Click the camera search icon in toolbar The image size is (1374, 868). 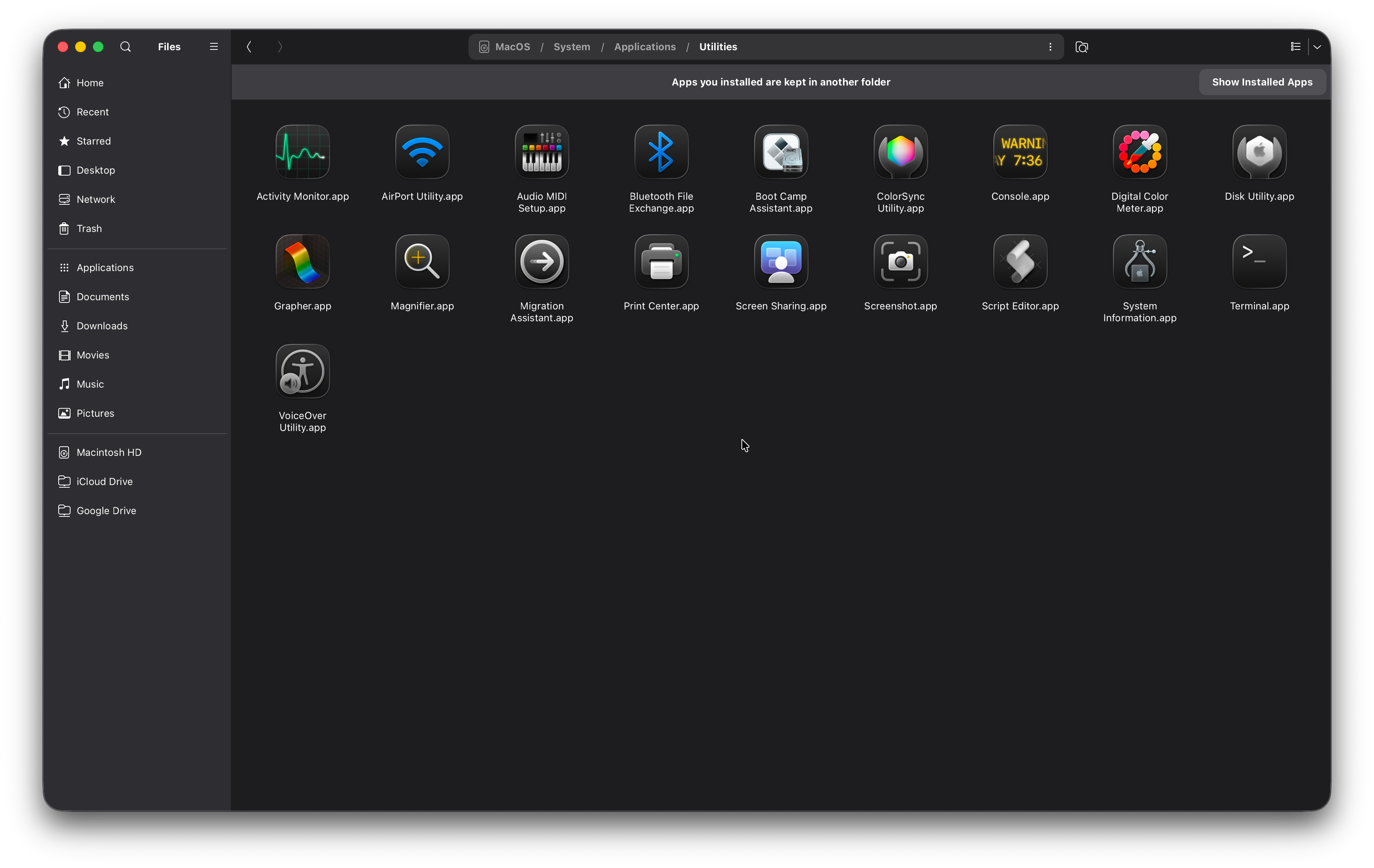click(1081, 47)
